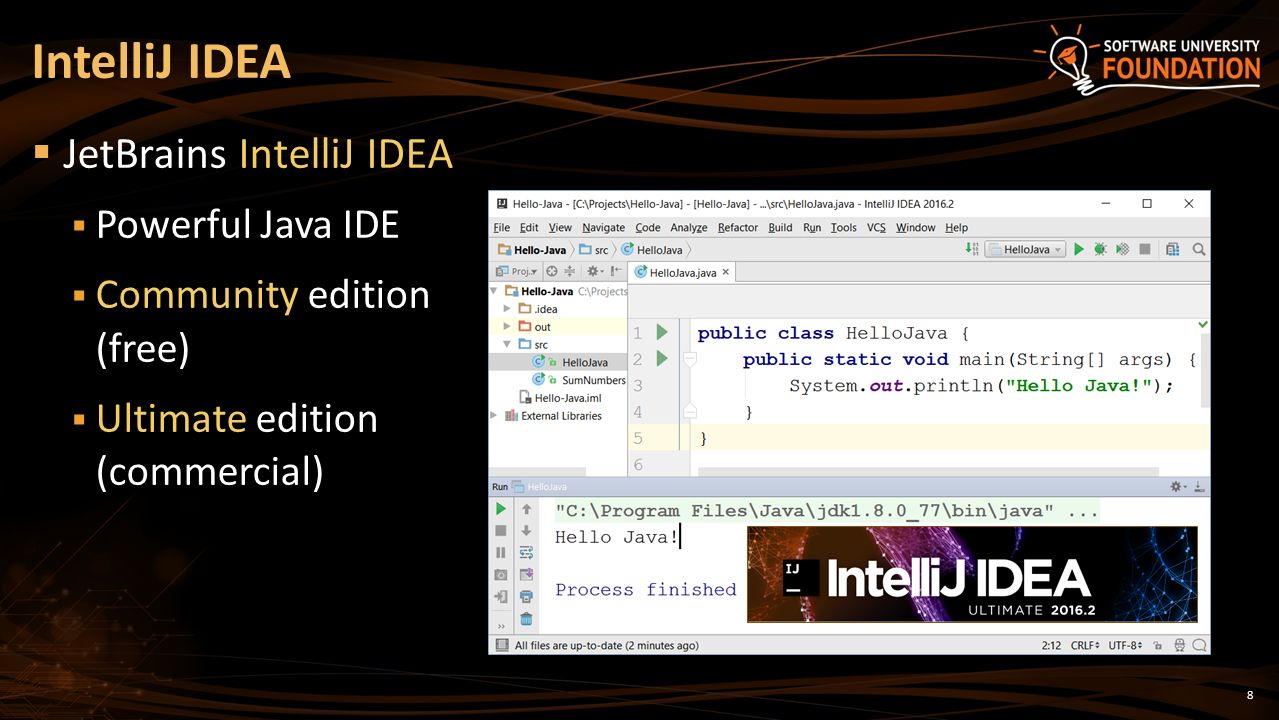Select SumNumbers class in Project tree
This screenshot has height=720, width=1279.
coord(579,380)
